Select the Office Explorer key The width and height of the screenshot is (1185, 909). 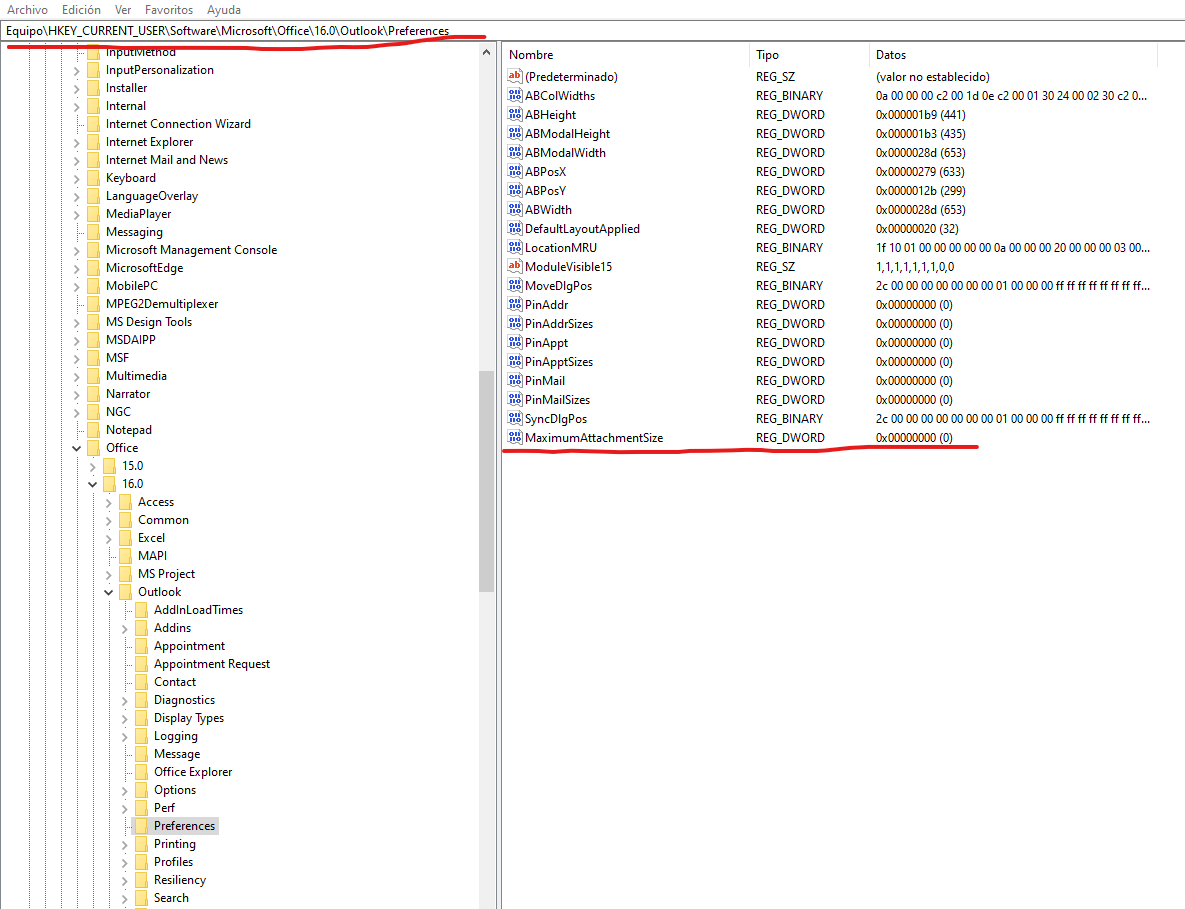click(x=193, y=771)
